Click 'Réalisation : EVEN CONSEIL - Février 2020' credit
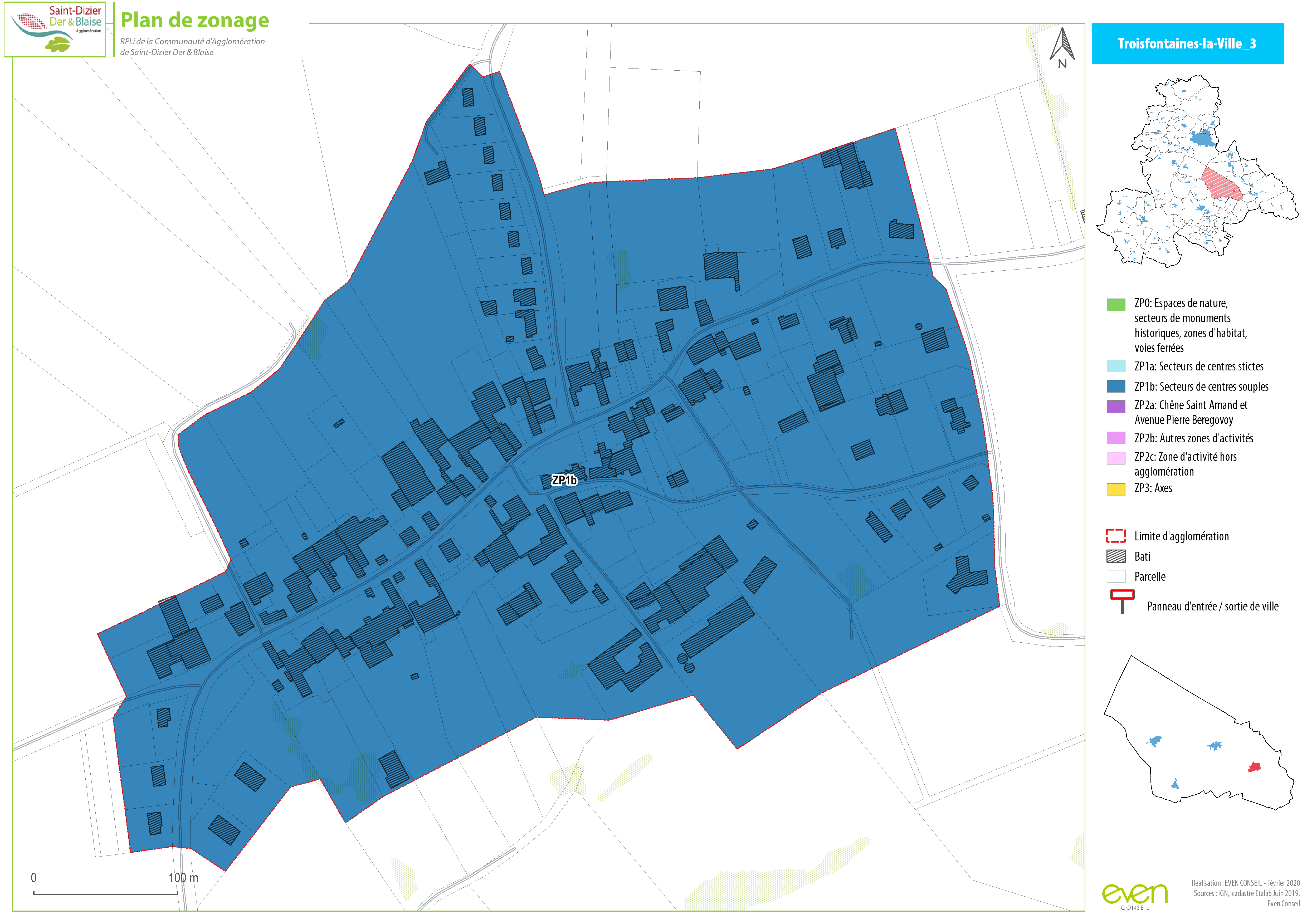The width and height of the screenshot is (1307, 924). point(1246,883)
